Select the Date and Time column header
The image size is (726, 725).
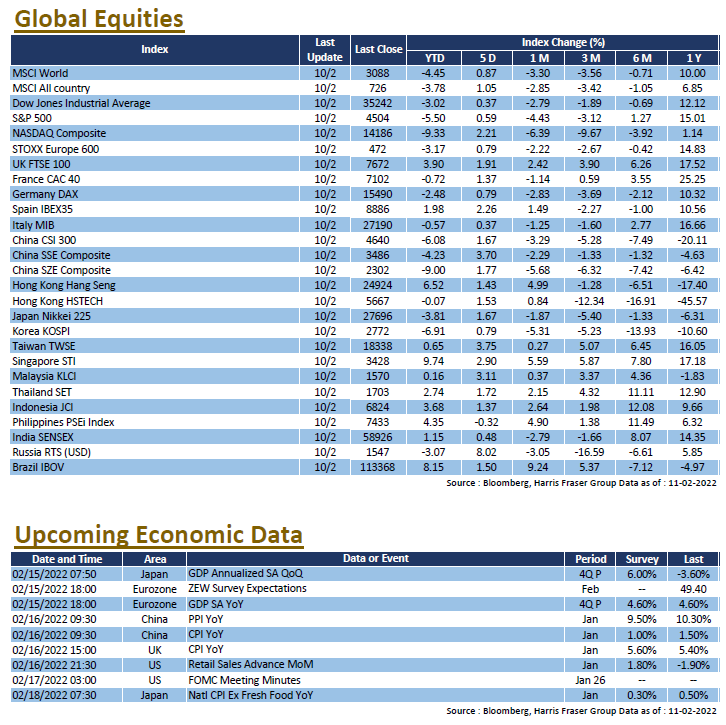[67, 559]
